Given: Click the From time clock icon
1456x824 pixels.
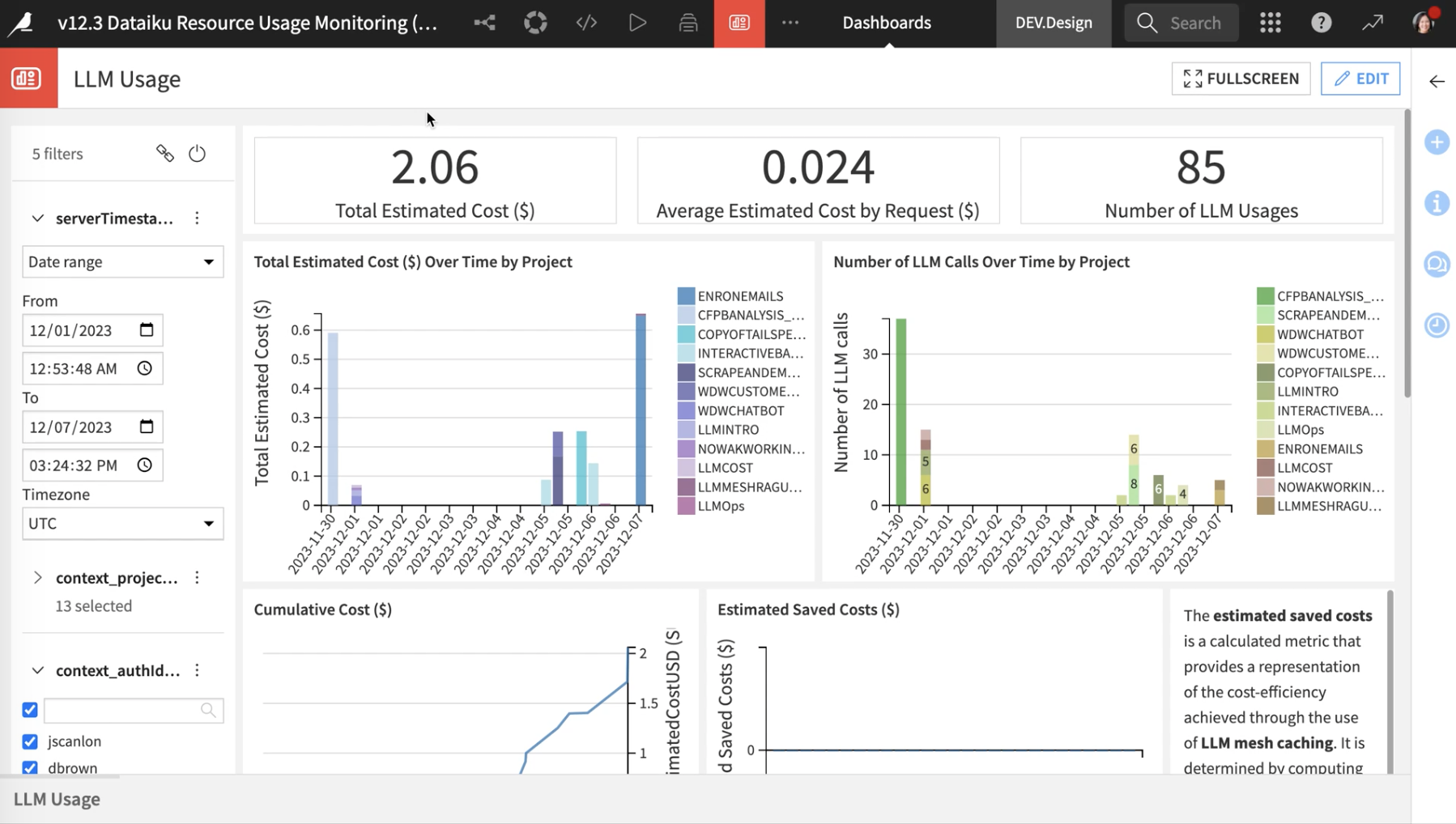Looking at the screenshot, I should (145, 368).
